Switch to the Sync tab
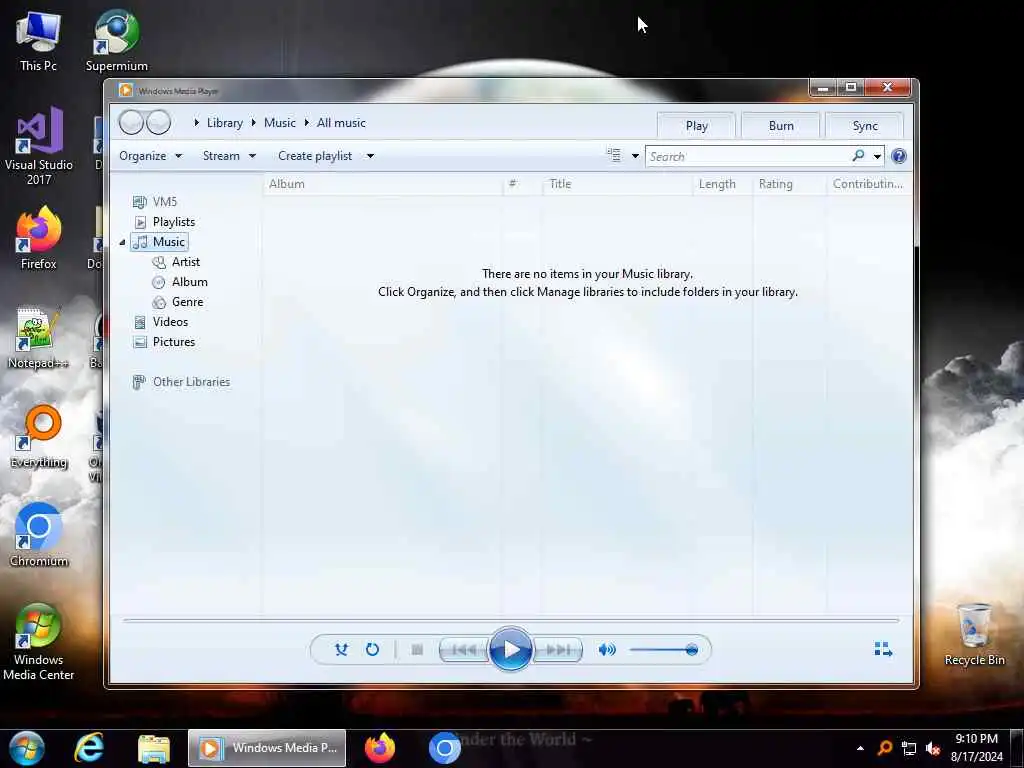 [x=865, y=125]
